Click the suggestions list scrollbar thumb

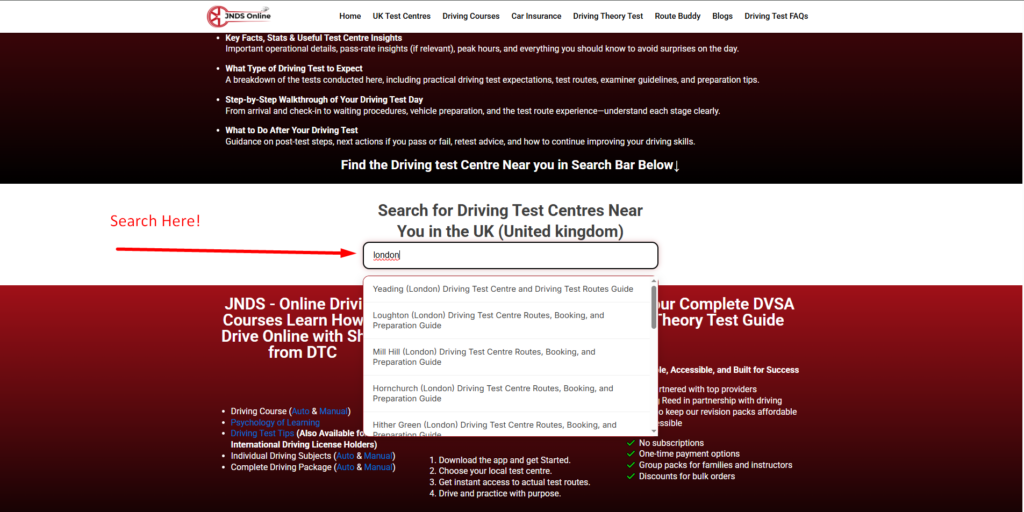click(x=654, y=306)
